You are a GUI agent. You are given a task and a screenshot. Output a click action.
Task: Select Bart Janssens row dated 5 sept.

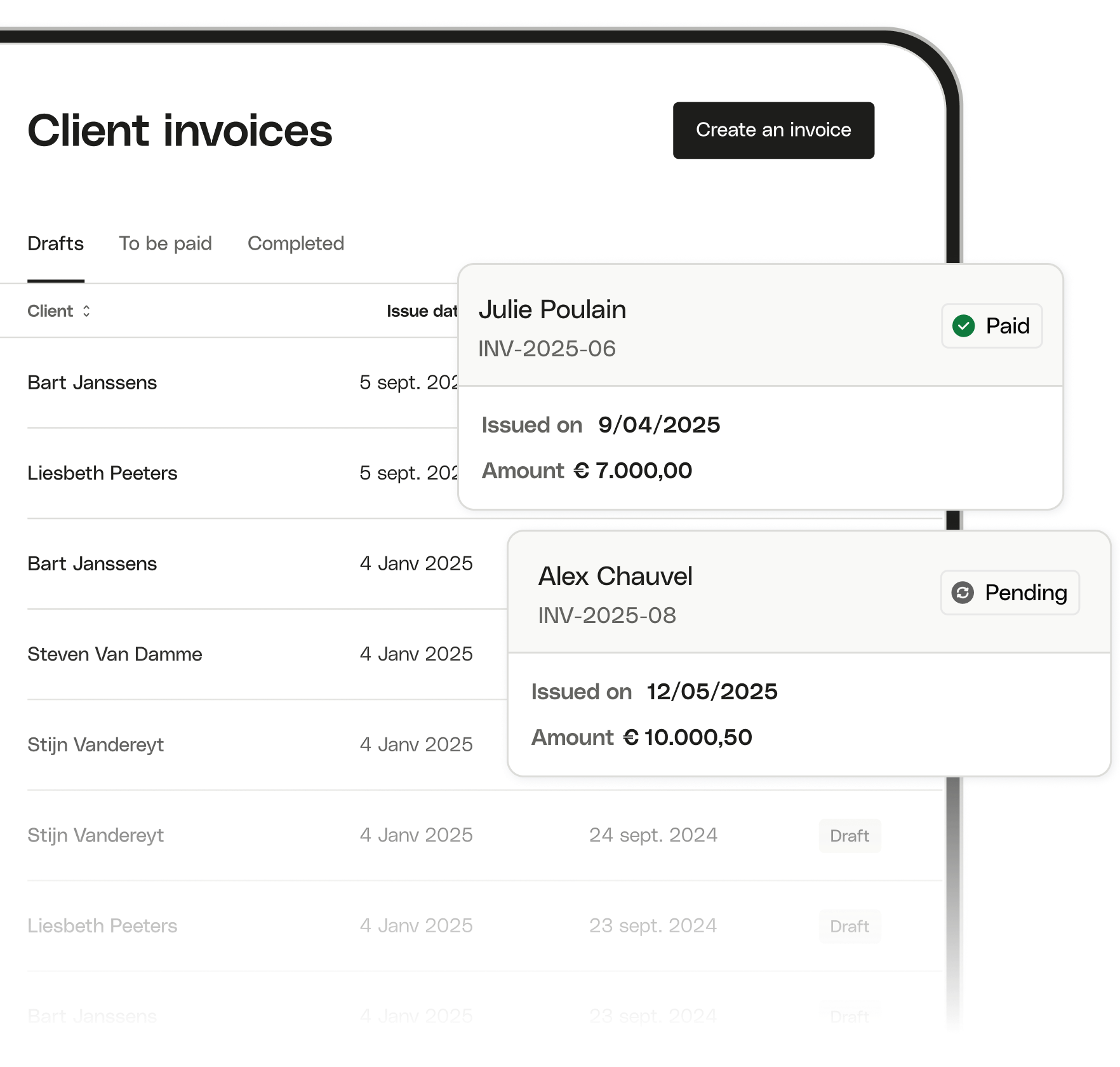(243, 383)
